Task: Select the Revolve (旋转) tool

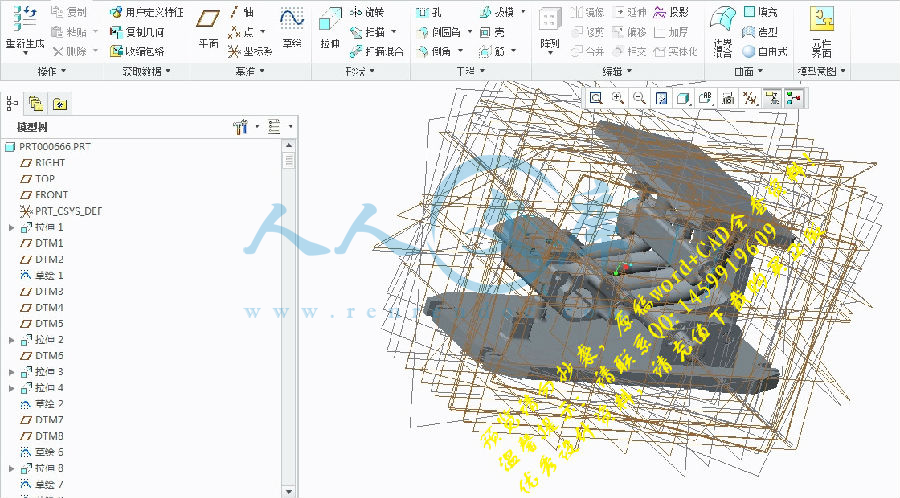Action: tap(366, 12)
